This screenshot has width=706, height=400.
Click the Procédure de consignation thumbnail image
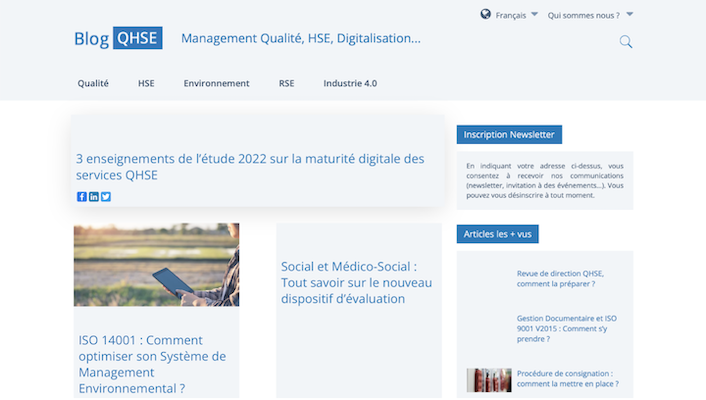pos(489,380)
